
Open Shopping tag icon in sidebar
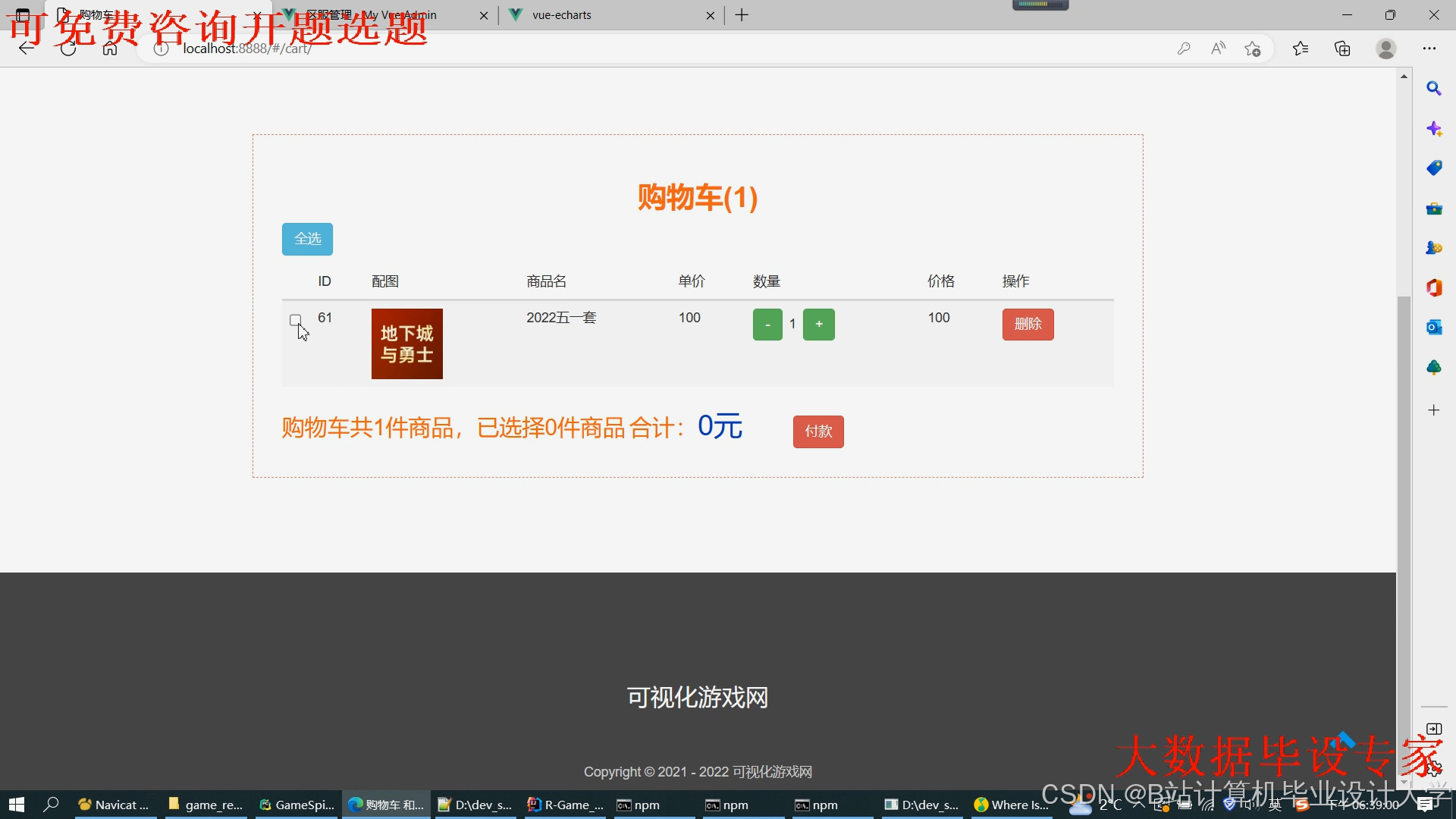pos(1433,168)
